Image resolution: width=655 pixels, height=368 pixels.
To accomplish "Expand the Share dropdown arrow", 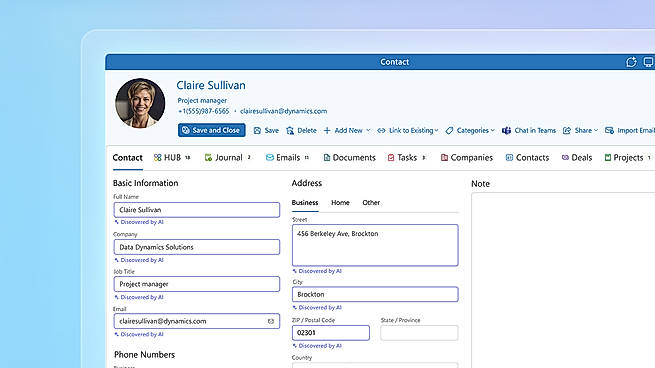I will point(596,131).
